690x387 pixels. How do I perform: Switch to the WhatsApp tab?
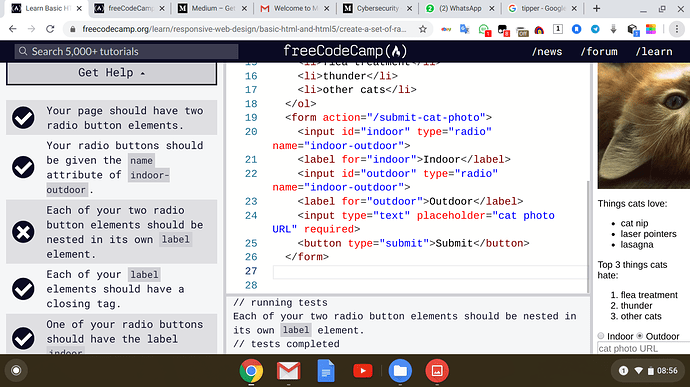[x=459, y=8]
